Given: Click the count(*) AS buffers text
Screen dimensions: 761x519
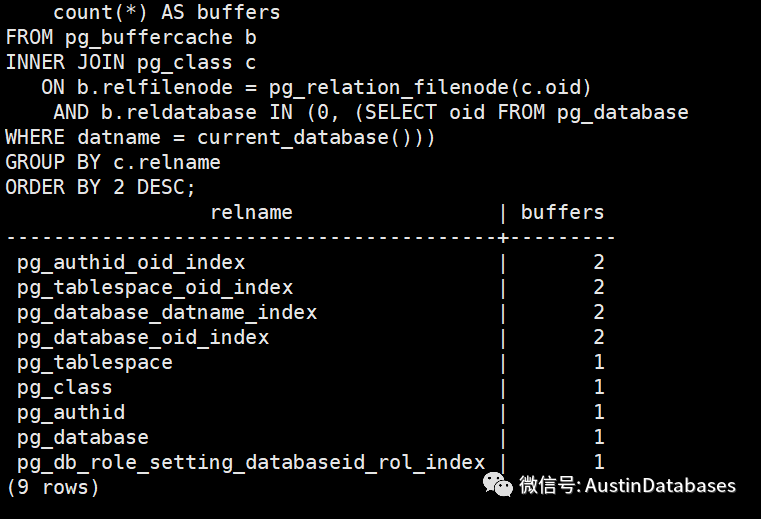Looking at the screenshot, I should [x=167, y=13].
